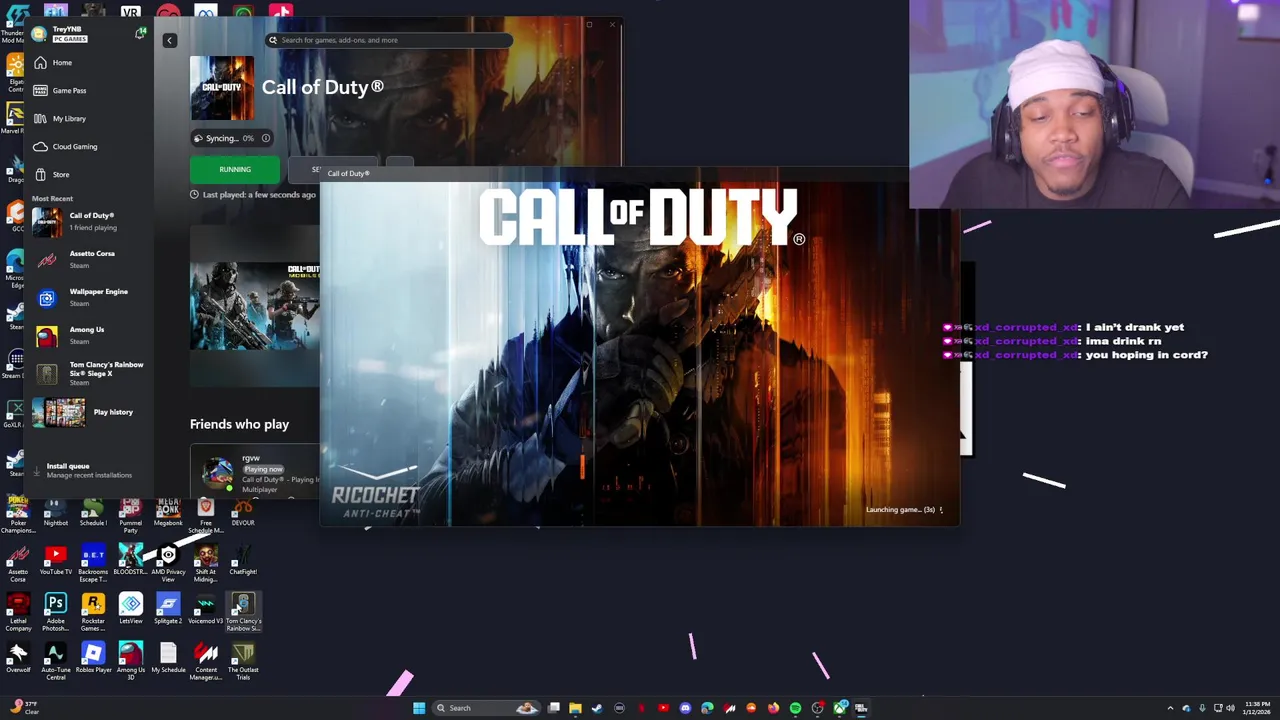
Task: Open Adobe Photoshop desktop shortcut
Action: click(x=56, y=612)
